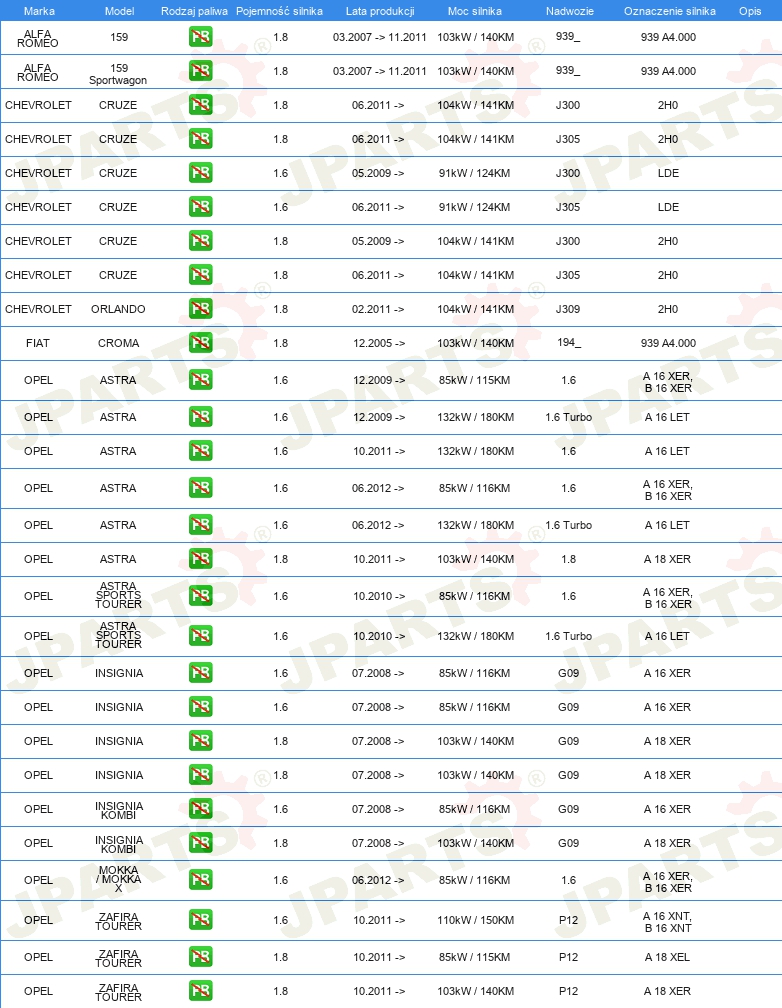Click the 939 A4.000 engine code in the Fiat Croma row
The height and width of the screenshot is (1008, 782).
pyautogui.click(x=668, y=343)
